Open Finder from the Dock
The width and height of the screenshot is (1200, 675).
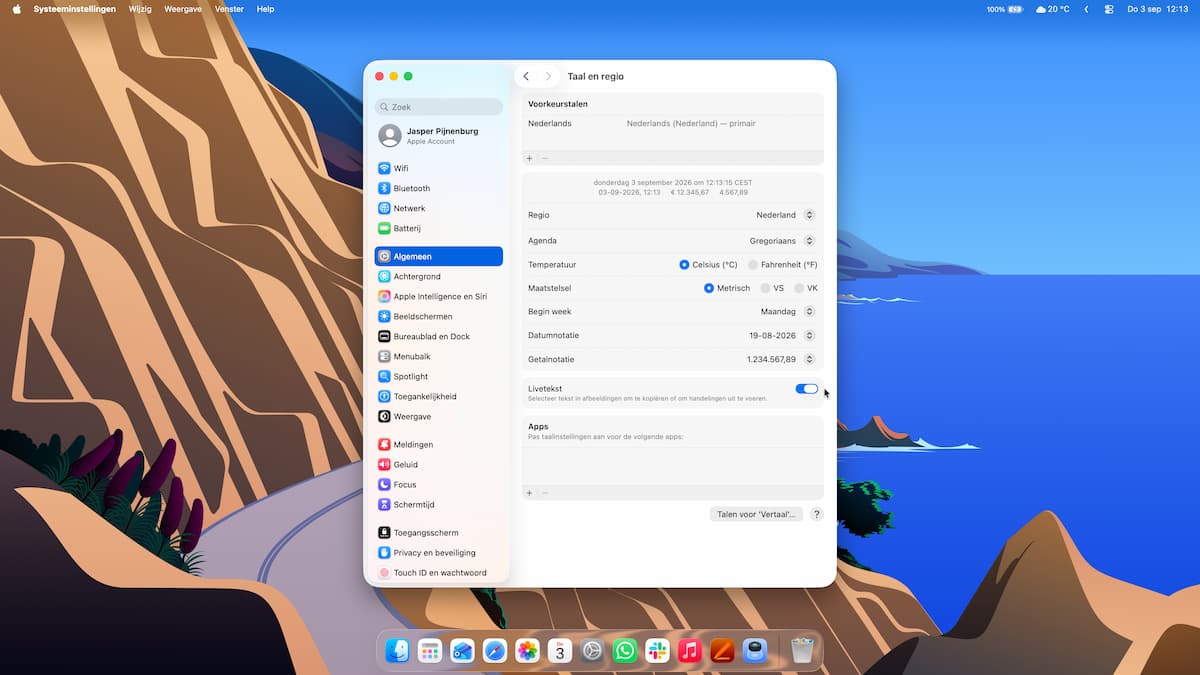coord(398,651)
